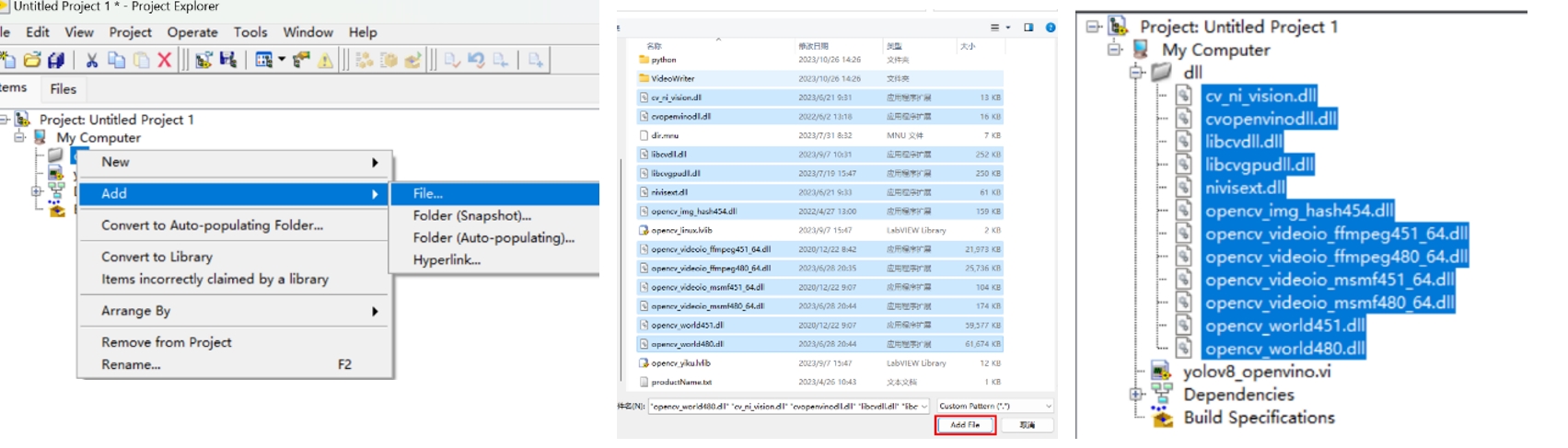Click the Cut scissors toolbar icon
Image resolution: width=1568 pixels, height=448 pixels.
(x=91, y=60)
